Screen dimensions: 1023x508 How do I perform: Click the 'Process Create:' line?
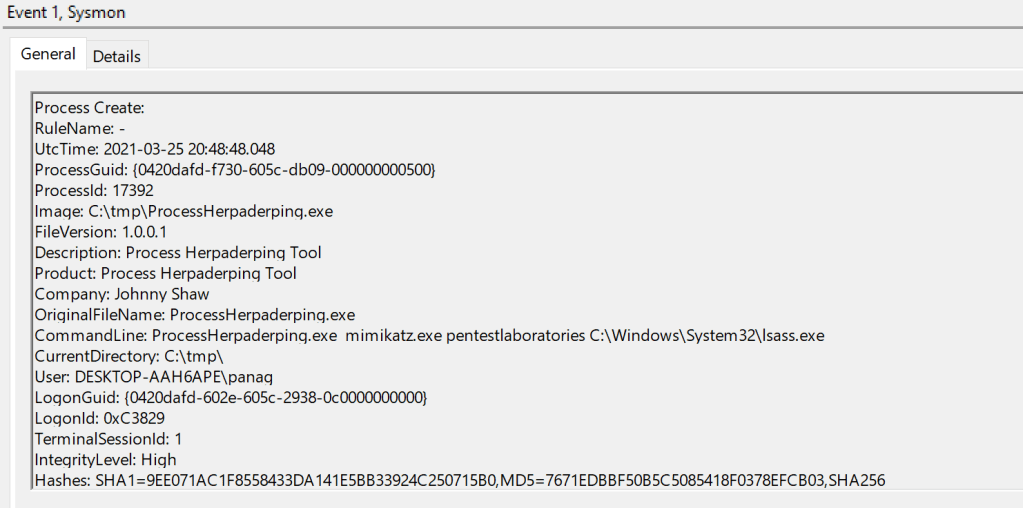click(x=90, y=108)
